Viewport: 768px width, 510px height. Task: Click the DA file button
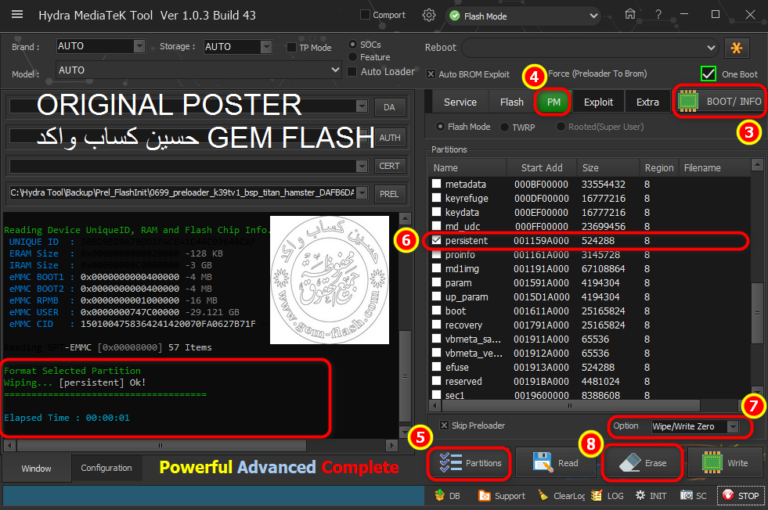tap(389, 107)
